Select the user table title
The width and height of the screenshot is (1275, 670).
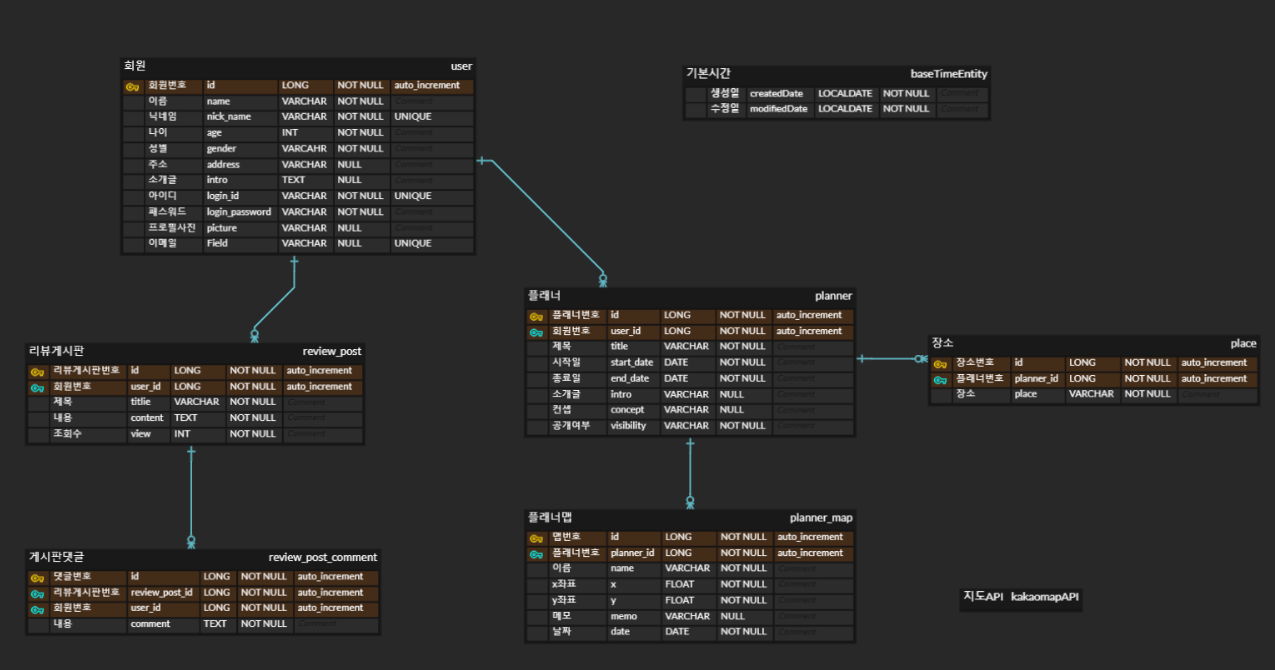pos(461,66)
